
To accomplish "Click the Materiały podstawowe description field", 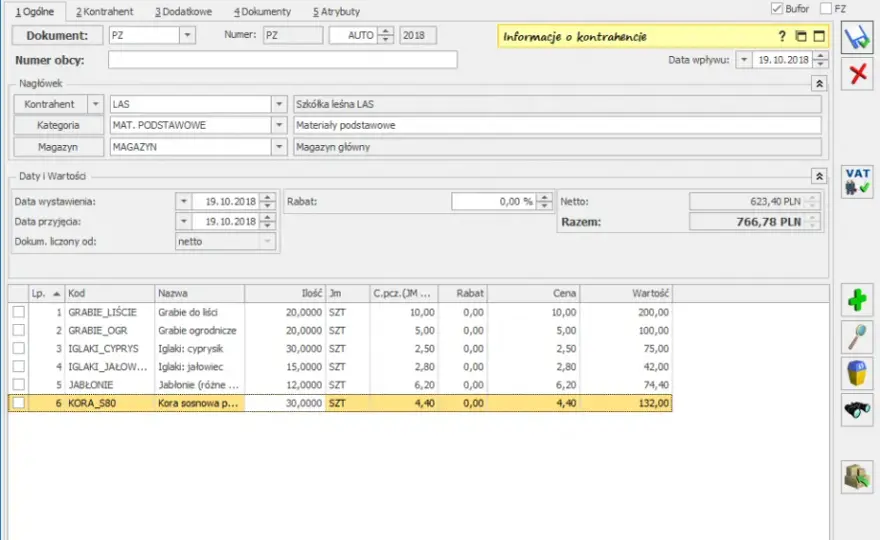I will pyautogui.click(x=557, y=125).
